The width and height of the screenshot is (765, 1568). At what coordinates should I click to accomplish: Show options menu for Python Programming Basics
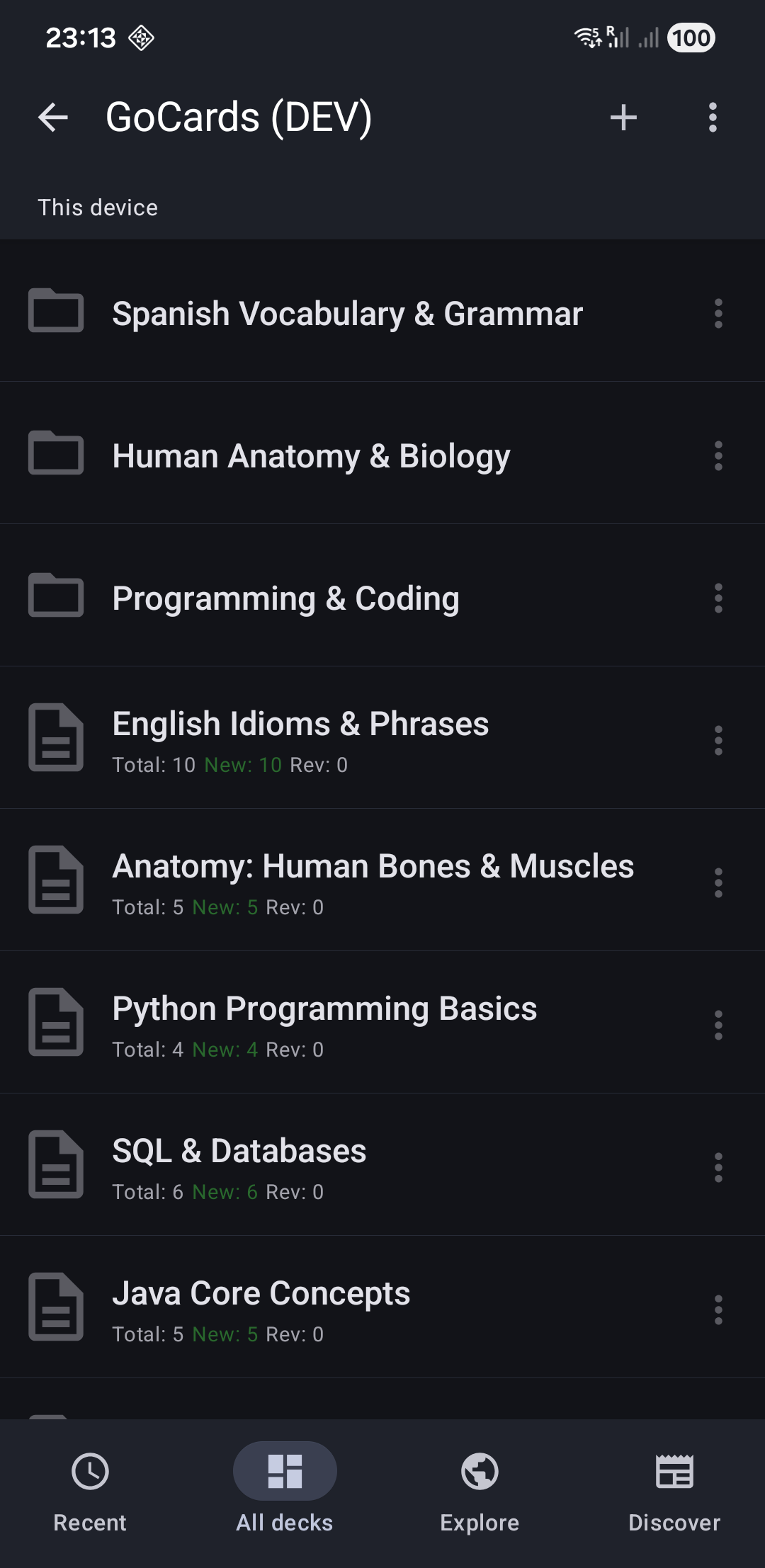pos(718,1025)
